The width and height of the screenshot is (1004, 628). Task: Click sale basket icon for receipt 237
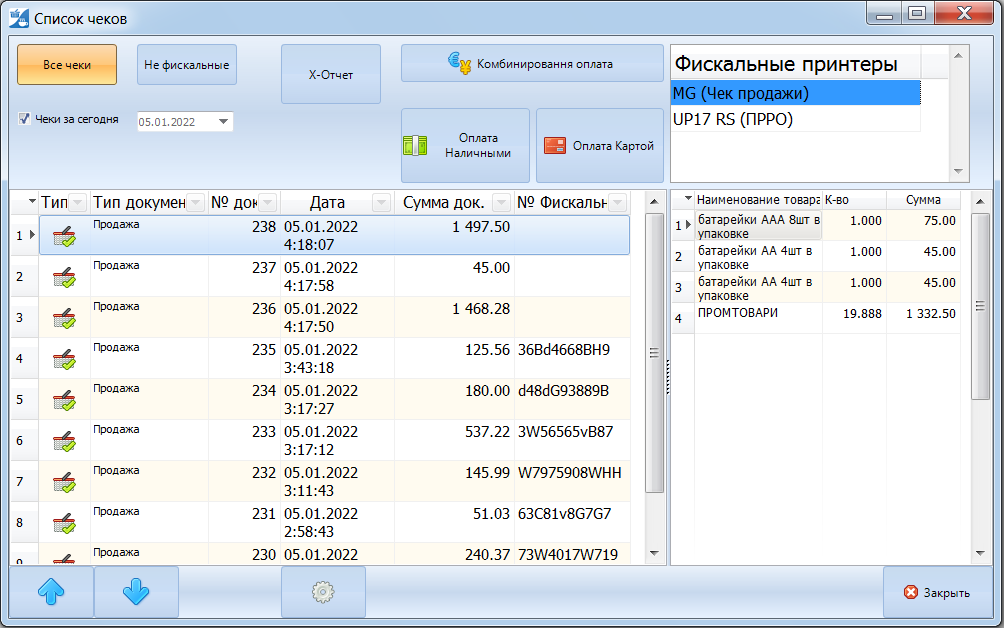pos(65,277)
